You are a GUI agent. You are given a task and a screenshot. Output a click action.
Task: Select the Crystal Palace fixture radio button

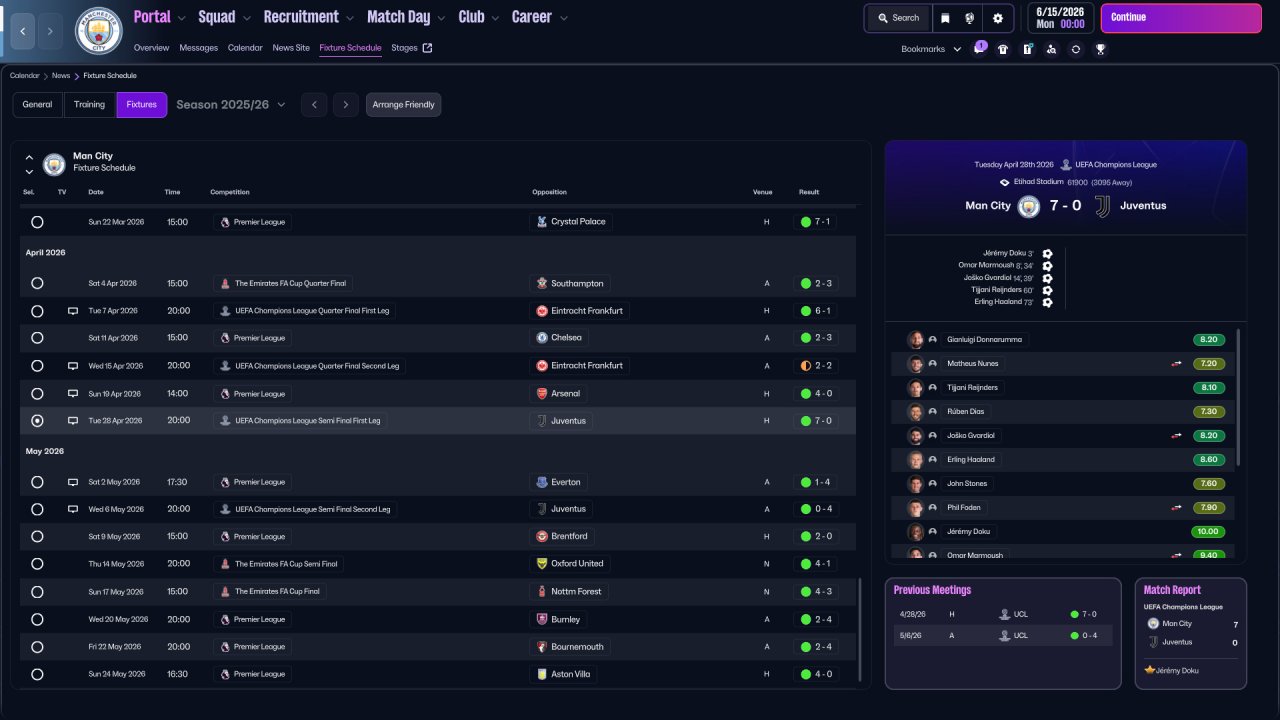tap(37, 222)
